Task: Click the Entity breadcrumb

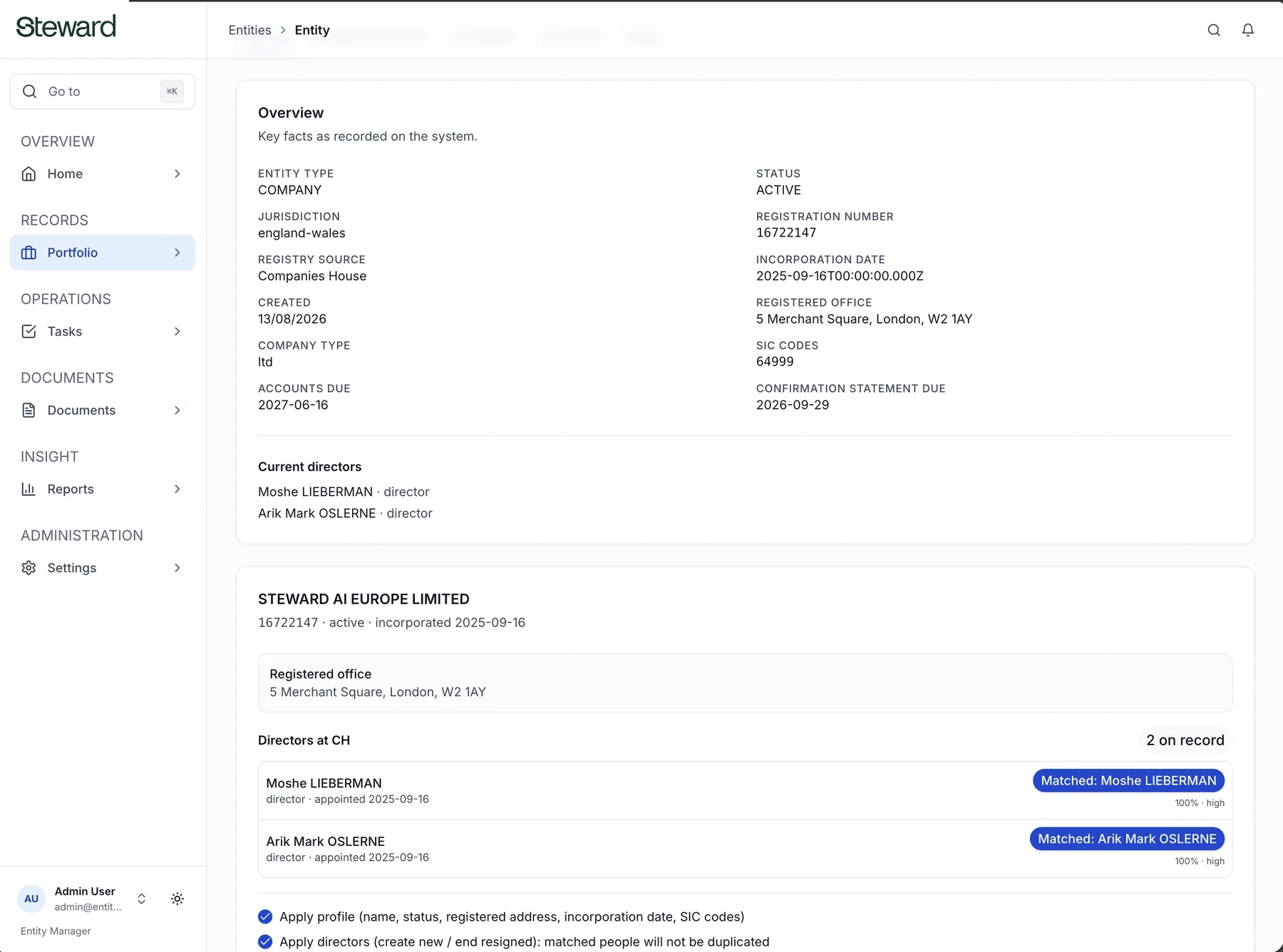Action: click(x=312, y=30)
